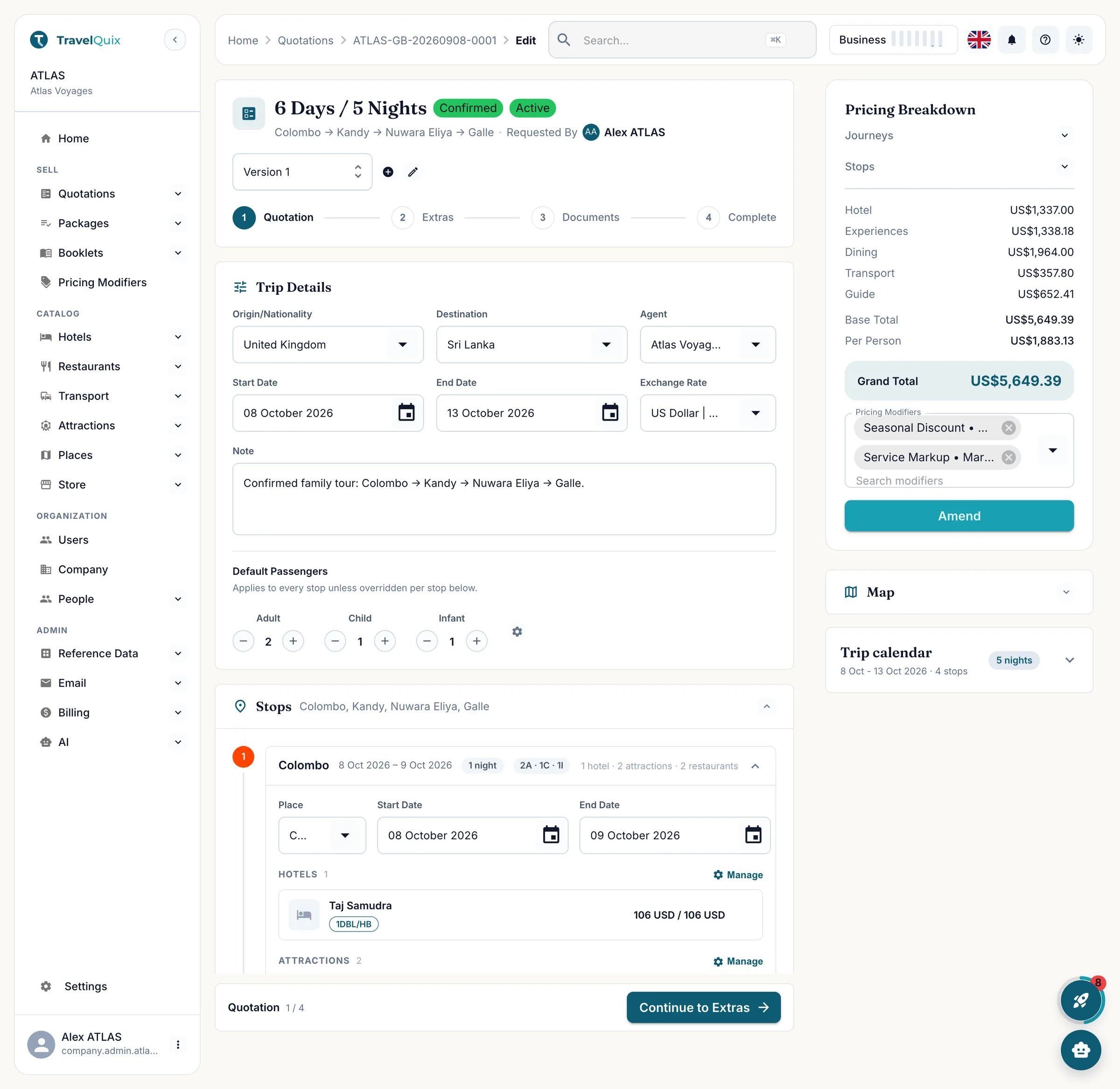
Task: Increase Infant passenger count
Action: point(477,641)
